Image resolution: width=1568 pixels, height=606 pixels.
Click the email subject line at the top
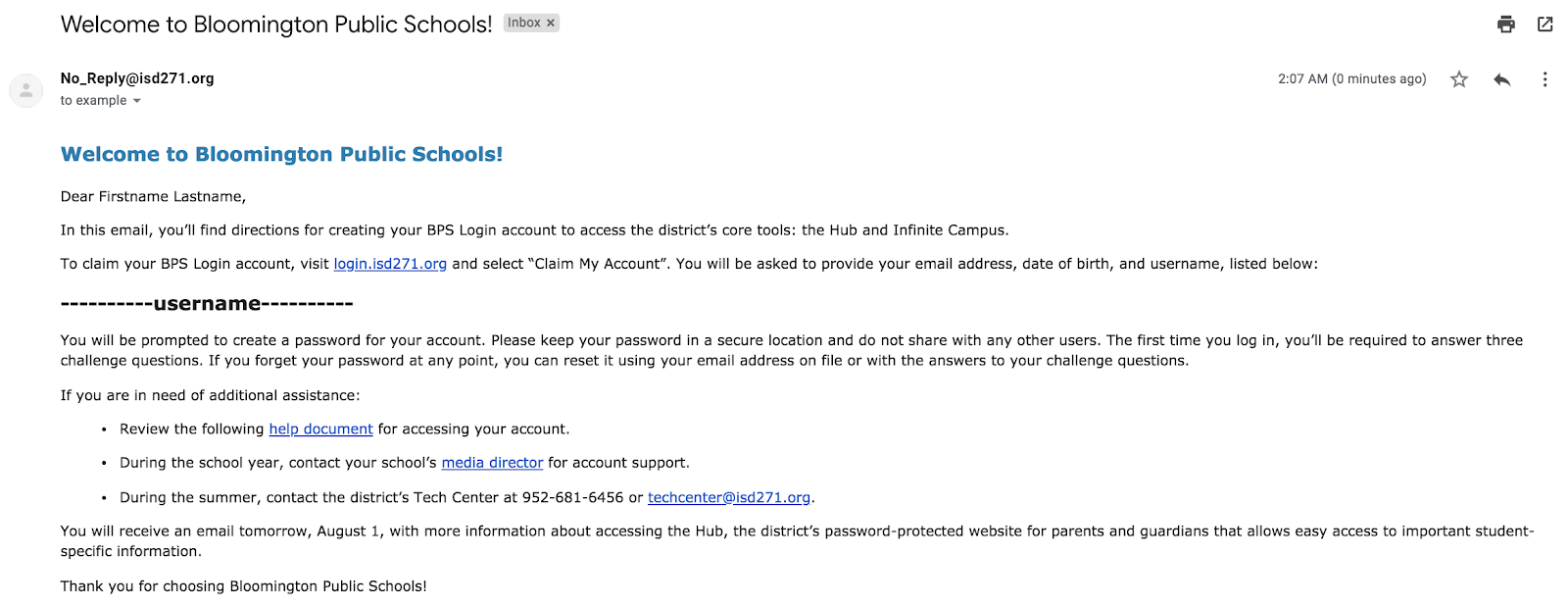pyautogui.click(x=276, y=25)
